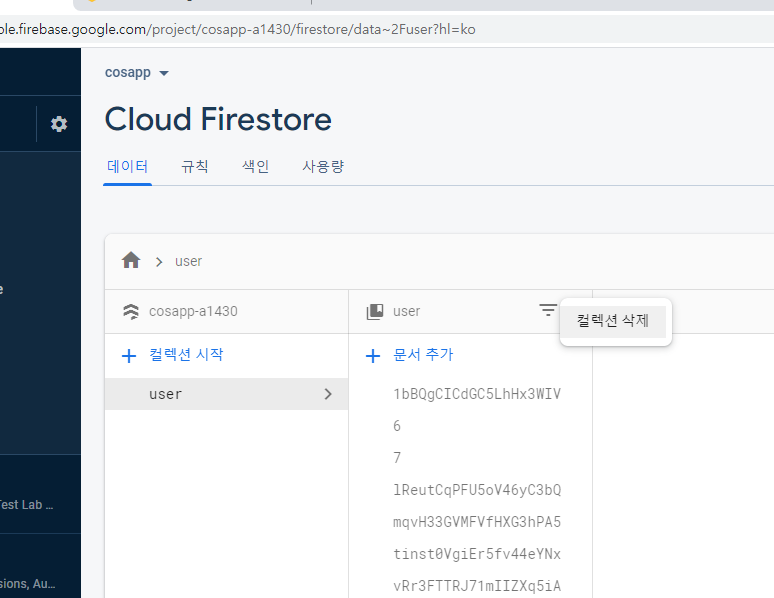Open the 사용량 tab
The image size is (774, 598).
[x=323, y=166]
